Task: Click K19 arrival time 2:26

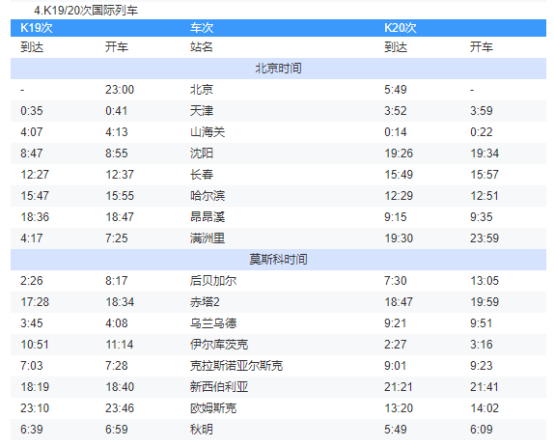Action: (31, 280)
